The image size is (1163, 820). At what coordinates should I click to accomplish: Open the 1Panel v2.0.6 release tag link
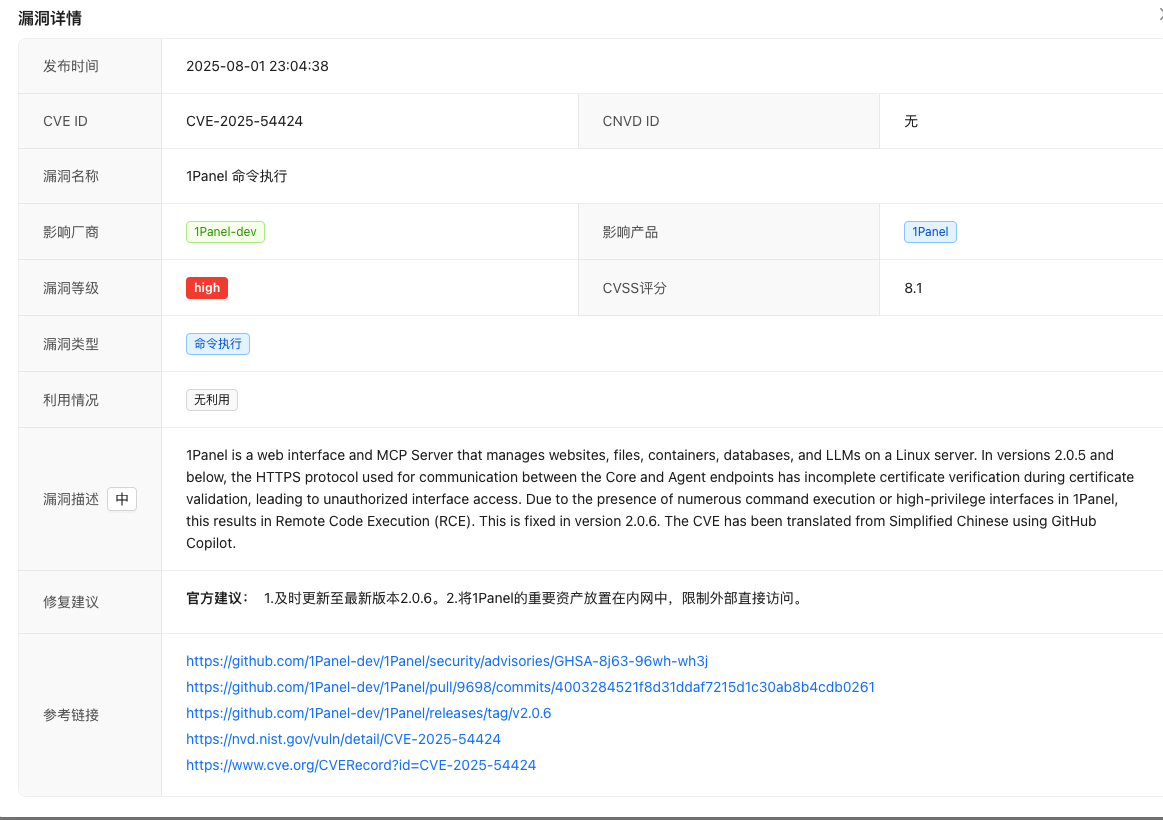(369, 712)
